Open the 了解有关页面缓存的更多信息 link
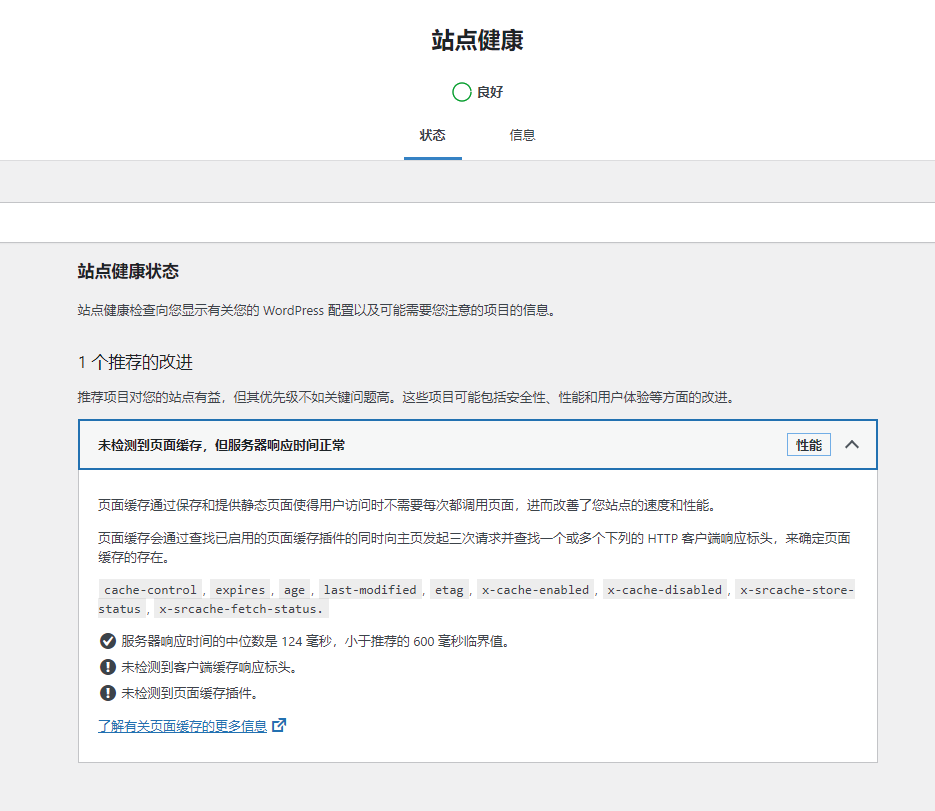Viewport: 935px width, 811px height. (x=182, y=726)
